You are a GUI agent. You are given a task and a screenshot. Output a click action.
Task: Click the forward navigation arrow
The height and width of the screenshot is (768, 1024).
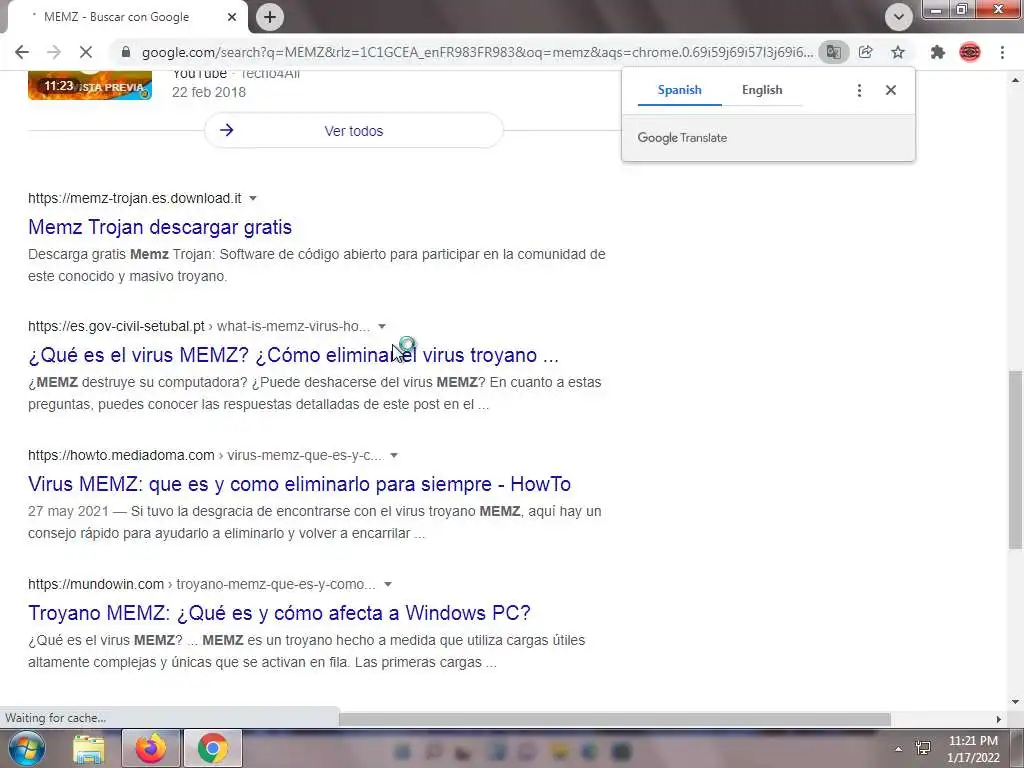(x=54, y=52)
